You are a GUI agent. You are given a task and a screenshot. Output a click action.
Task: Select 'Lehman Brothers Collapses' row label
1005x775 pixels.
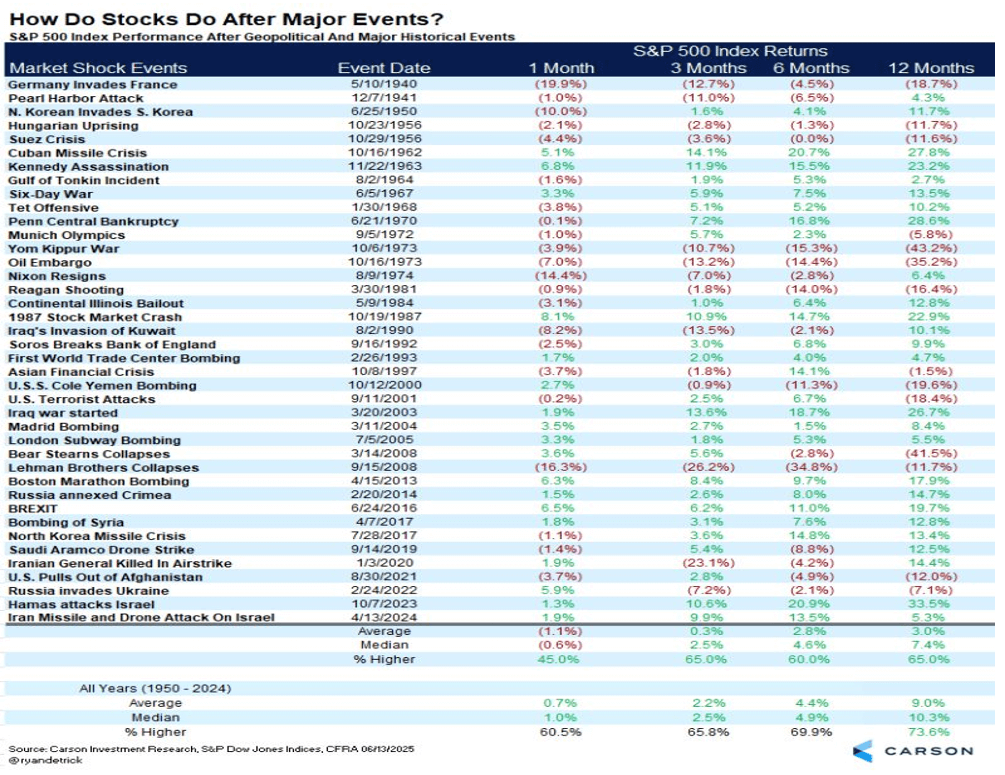[103, 468]
